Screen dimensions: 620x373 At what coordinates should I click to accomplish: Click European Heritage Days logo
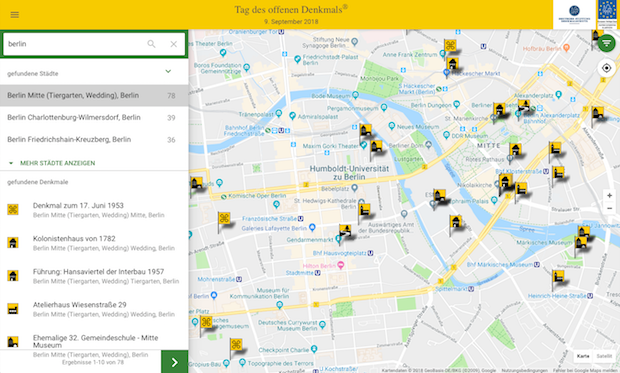(x=607, y=15)
